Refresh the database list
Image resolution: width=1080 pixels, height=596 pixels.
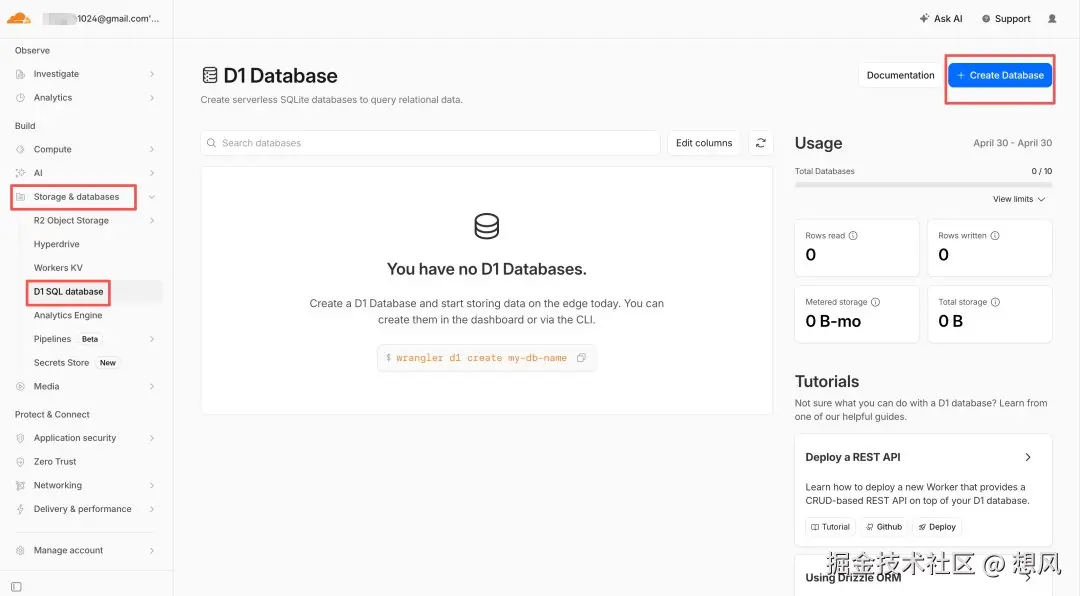[760, 143]
